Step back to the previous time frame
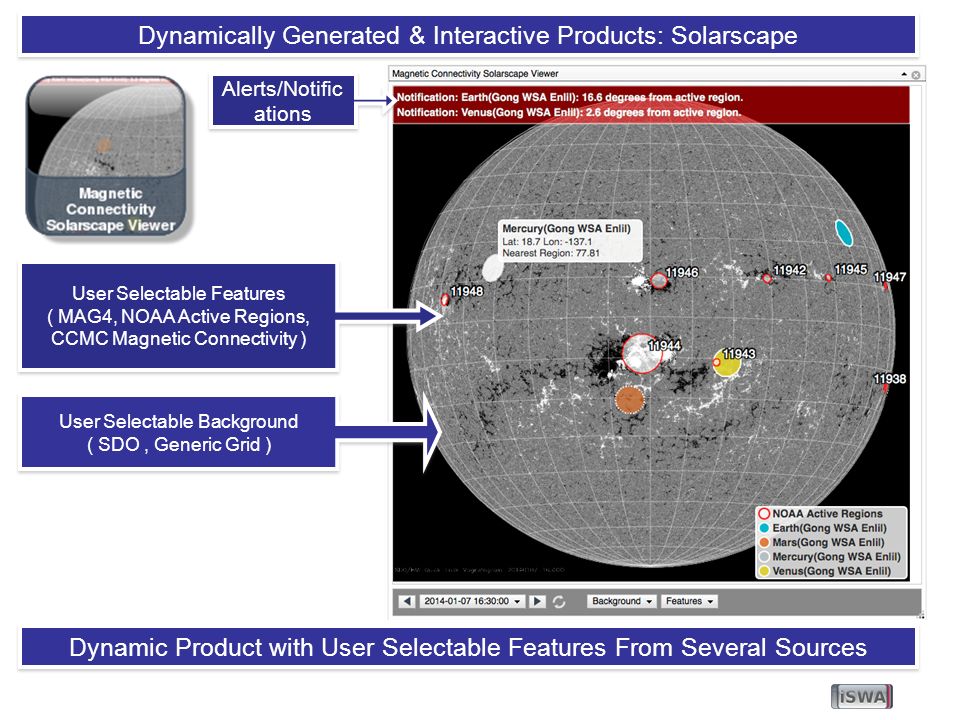 (x=407, y=601)
